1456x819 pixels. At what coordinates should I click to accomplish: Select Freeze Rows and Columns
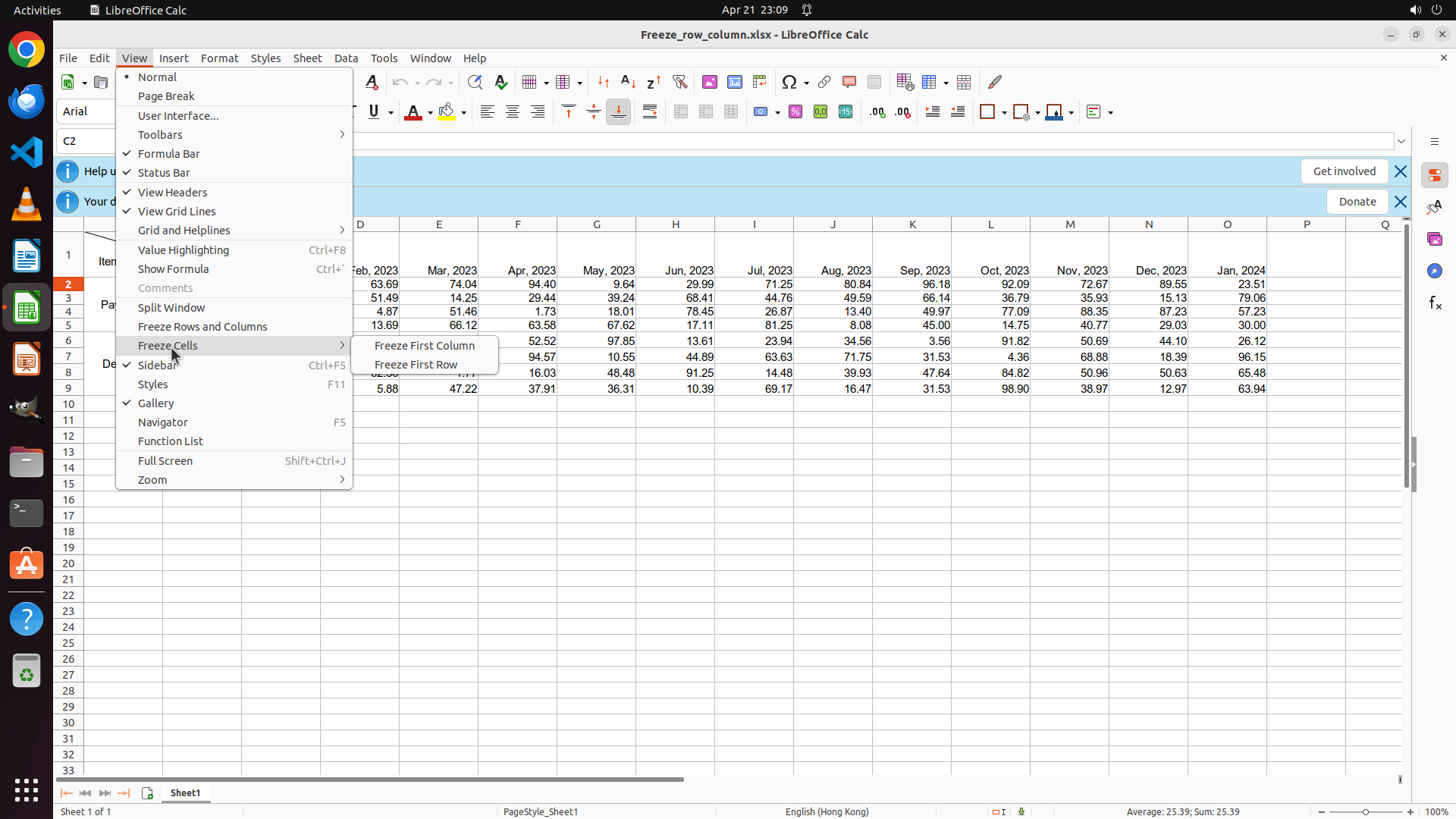[202, 327]
